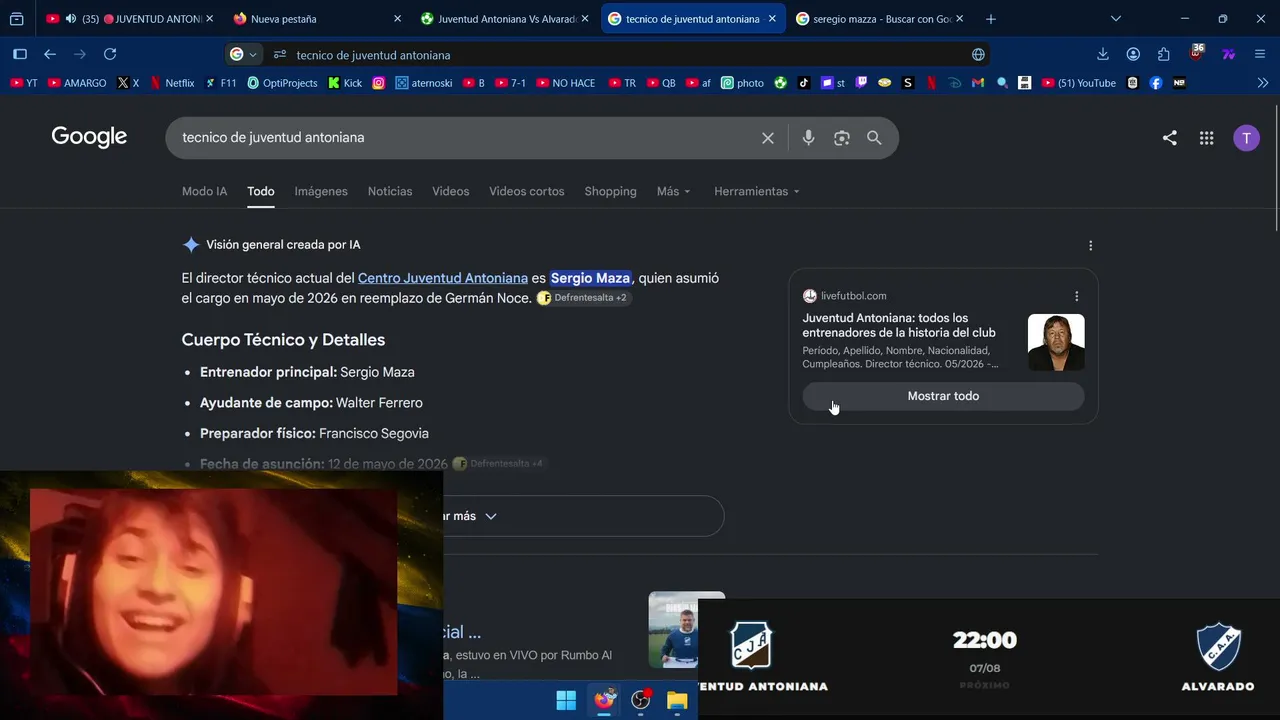Open the aternoski bookmark
Viewport: 1280px width, 720px height.
[x=424, y=83]
